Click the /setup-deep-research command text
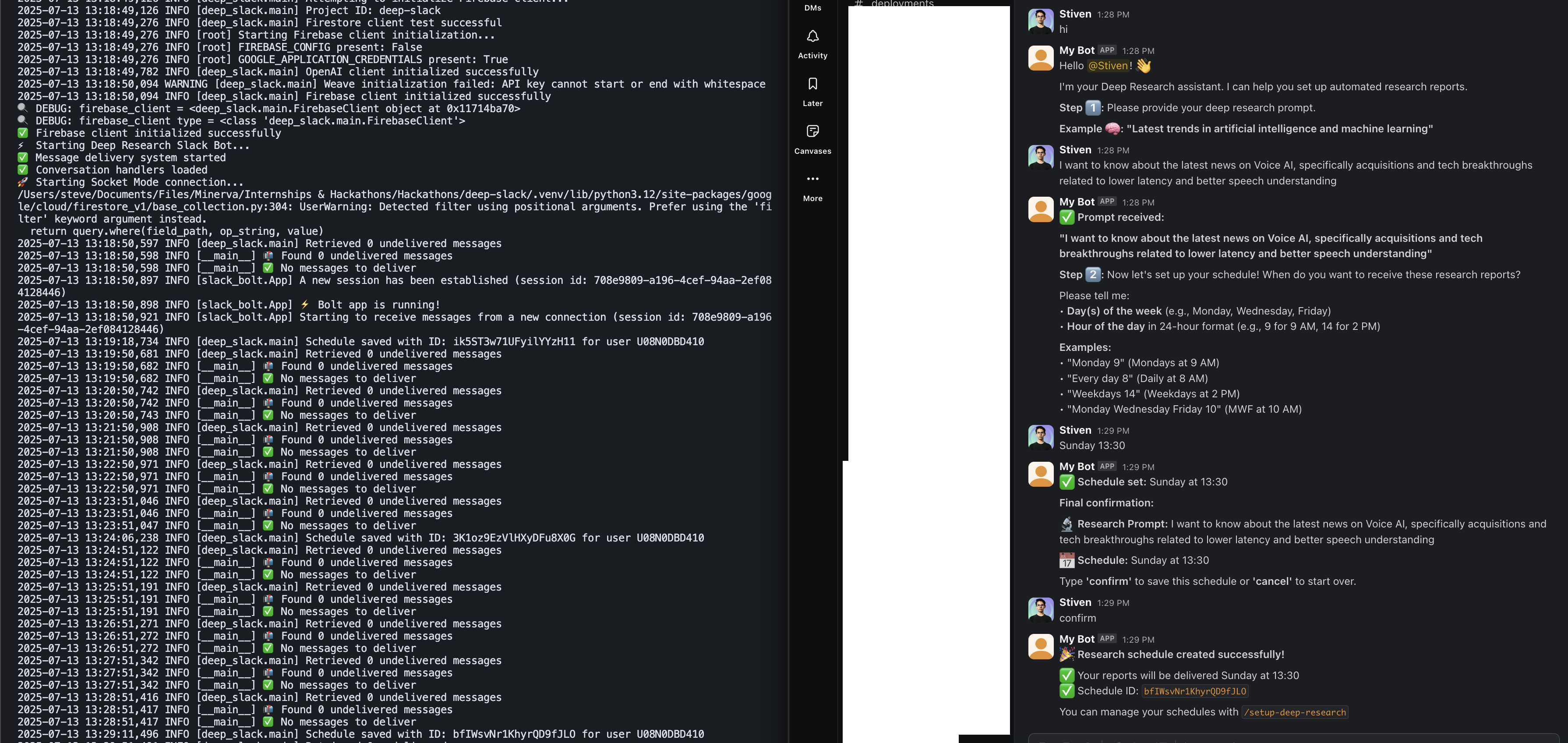The height and width of the screenshot is (743, 1568). pyautogui.click(x=1294, y=712)
